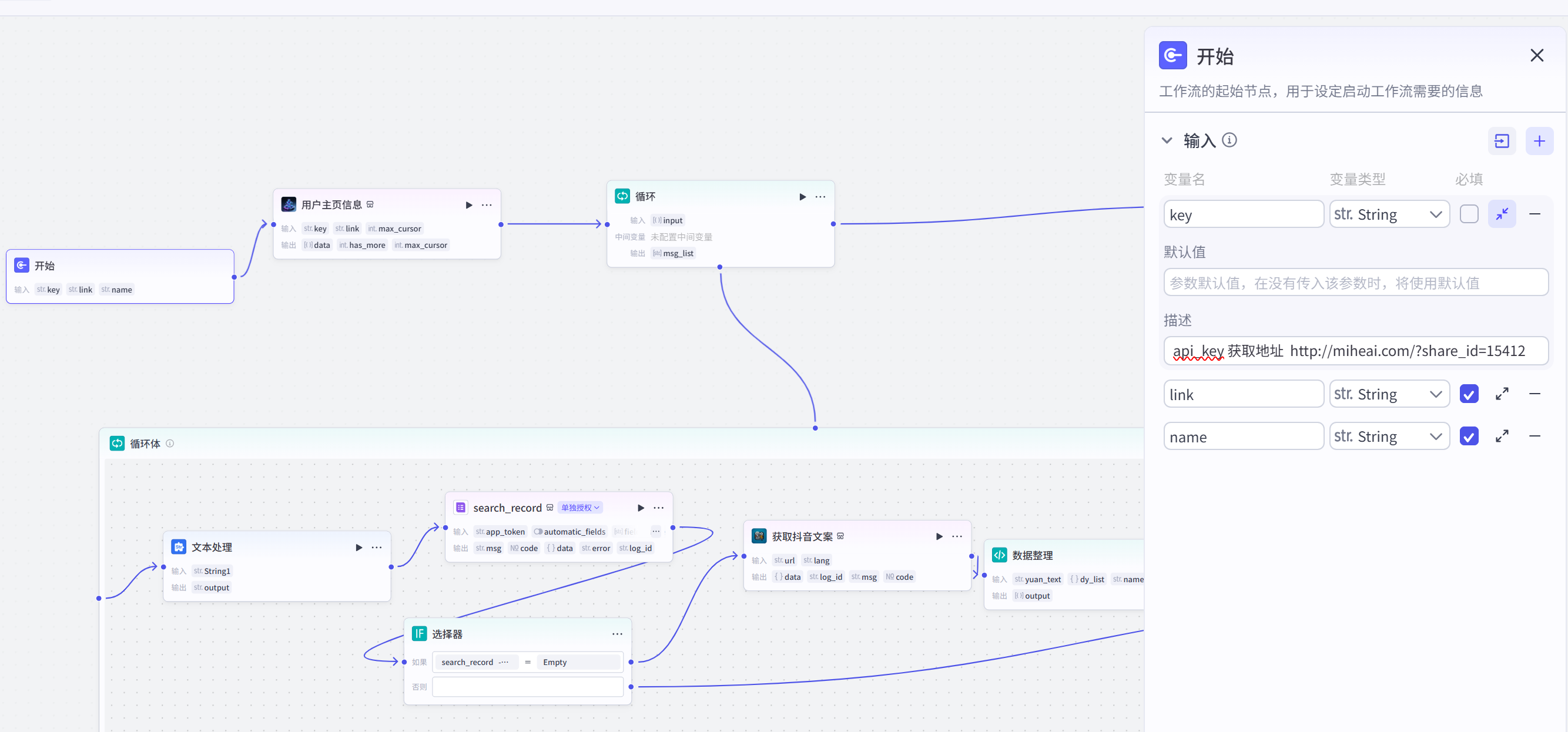Delete the name variable row
Image resolution: width=1568 pixels, height=732 pixels.
pyautogui.click(x=1535, y=436)
